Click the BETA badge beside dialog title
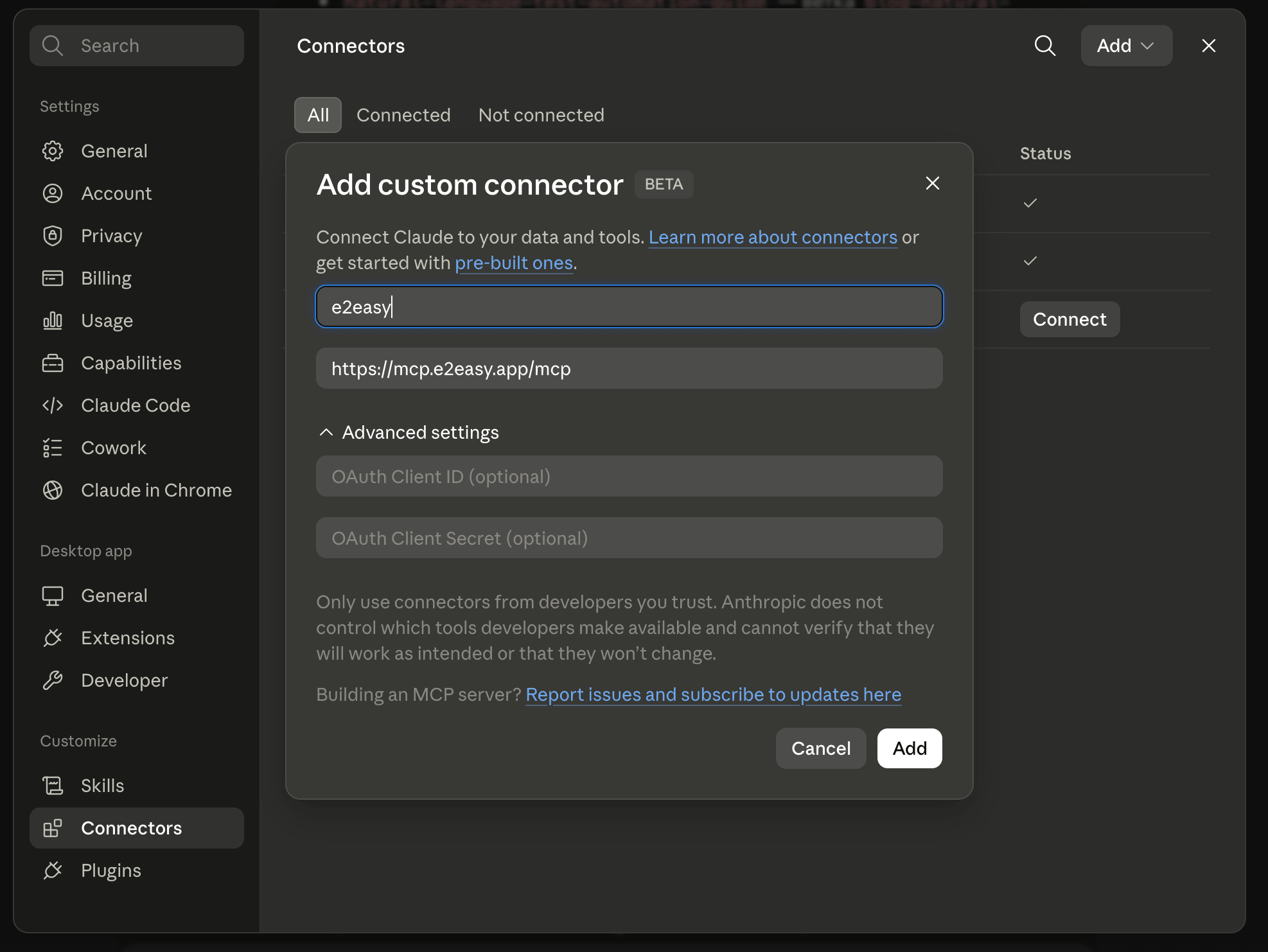Image resolution: width=1268 pixels, height=952 pixels. [x=664, y=184]
